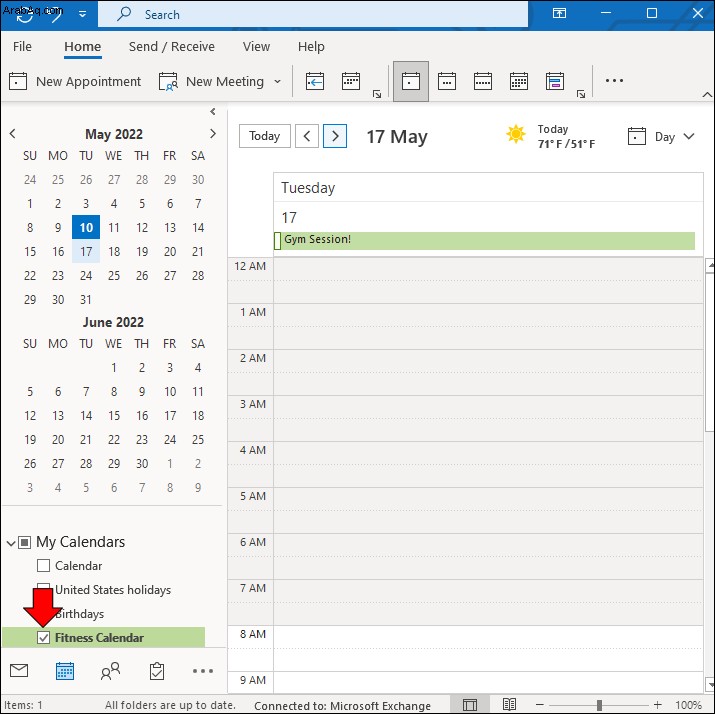Select May 17 in date navigator
This screenshot has width=715, height=714.
pos(86,251)
